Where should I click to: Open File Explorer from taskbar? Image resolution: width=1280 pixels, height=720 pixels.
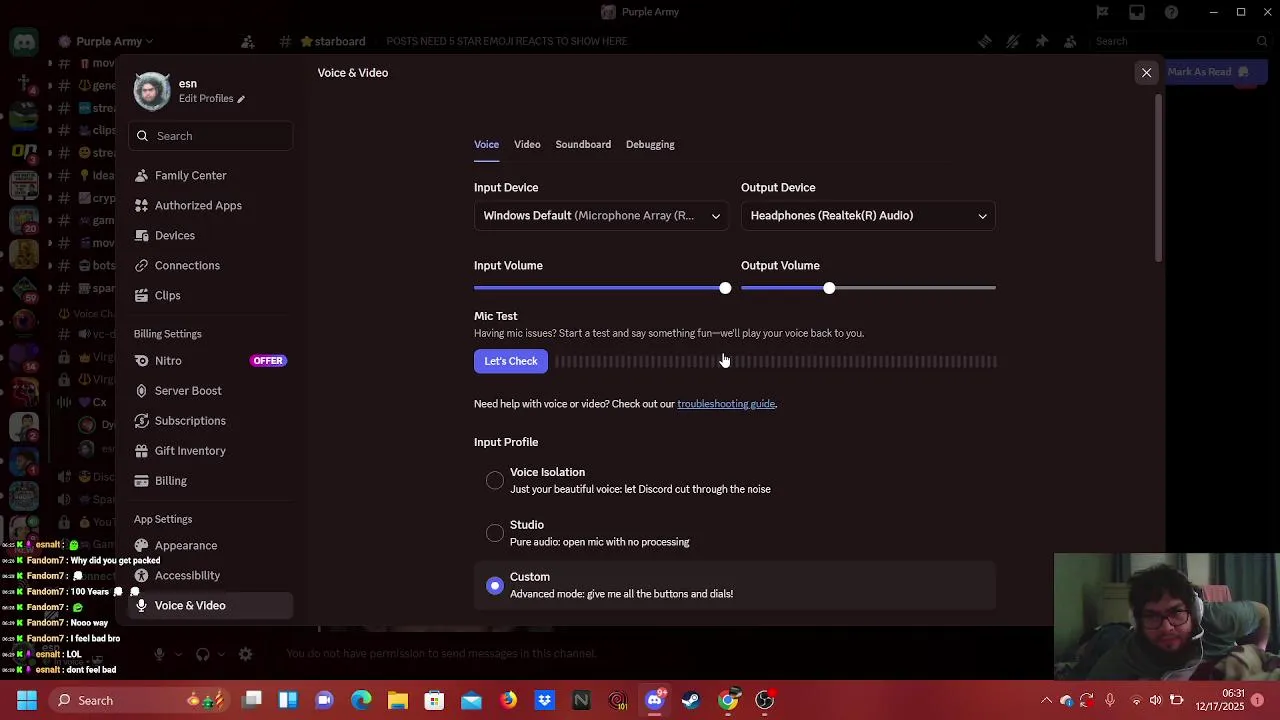[398, 700]
